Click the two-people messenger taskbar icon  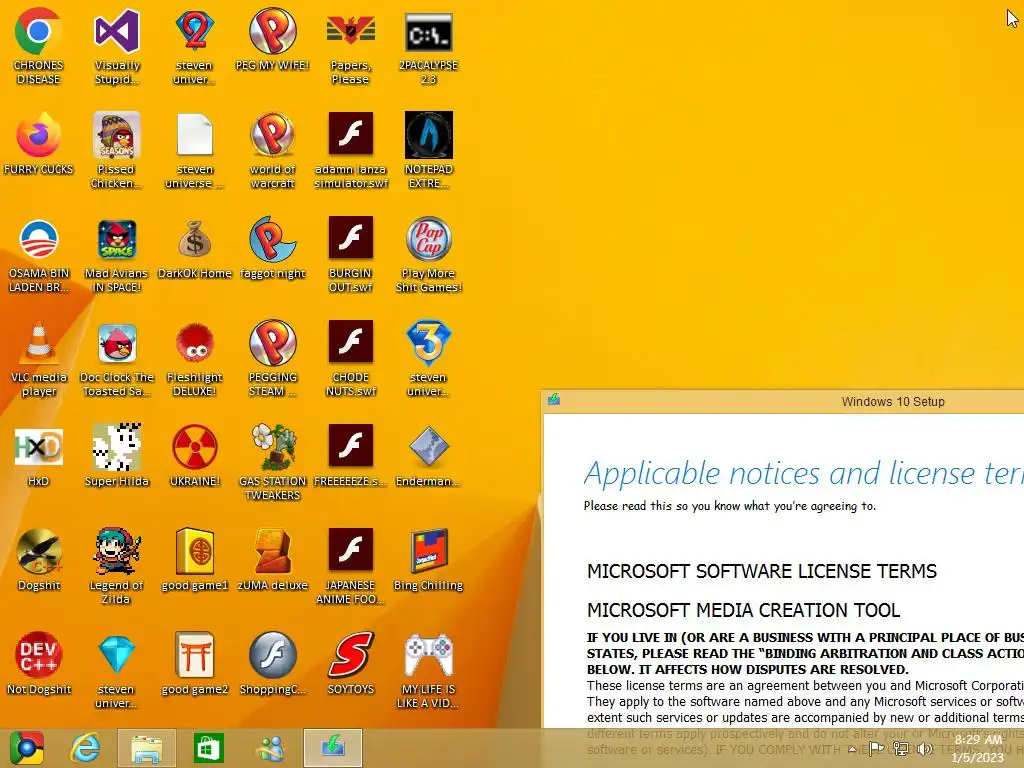(270, 748)
